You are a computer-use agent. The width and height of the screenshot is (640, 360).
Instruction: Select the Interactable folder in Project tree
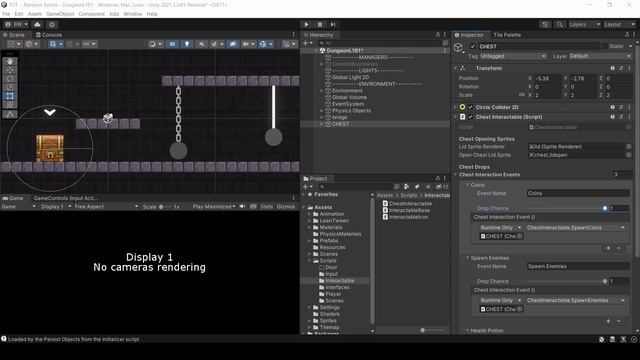(340, 281)
